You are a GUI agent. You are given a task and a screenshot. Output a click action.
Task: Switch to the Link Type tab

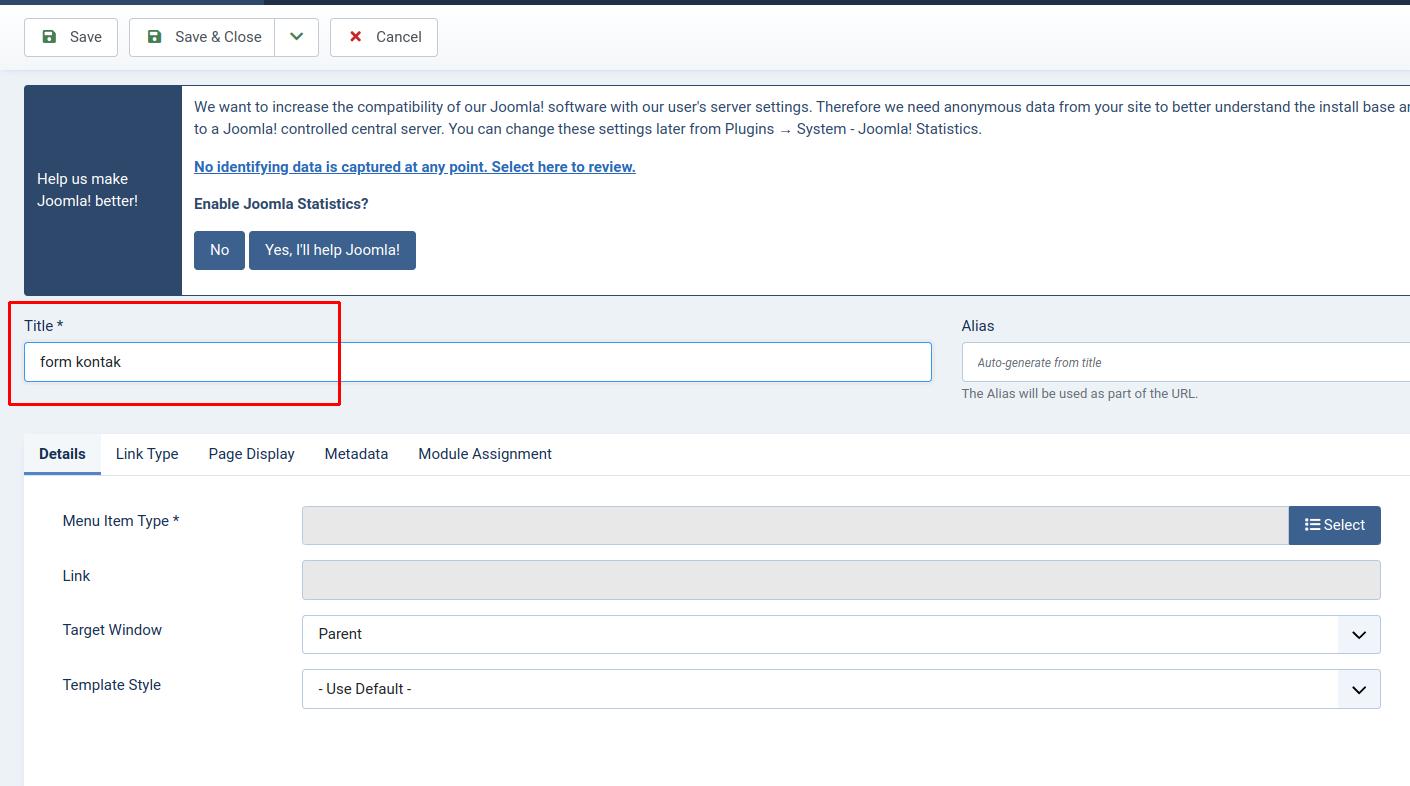(147, 454)
